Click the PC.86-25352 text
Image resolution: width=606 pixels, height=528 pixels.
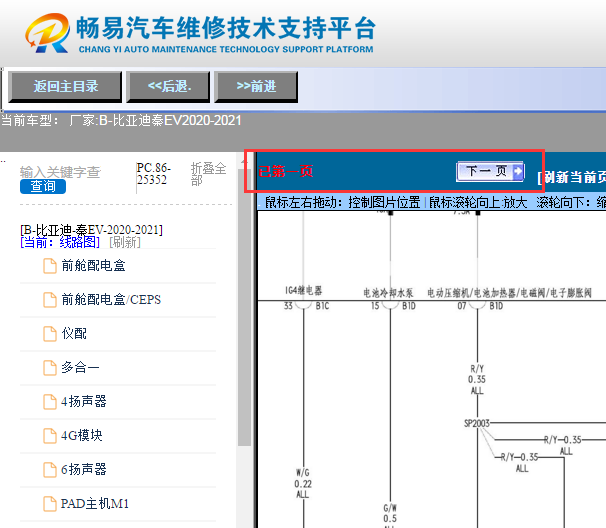click(153, 174)
